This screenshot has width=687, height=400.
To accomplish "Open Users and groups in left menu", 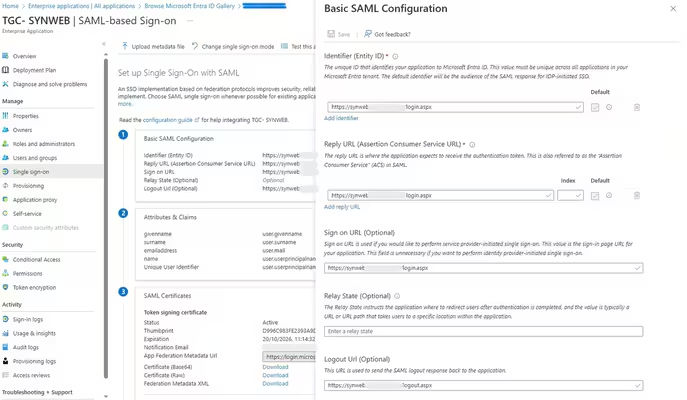I will [x=34, y=157].
